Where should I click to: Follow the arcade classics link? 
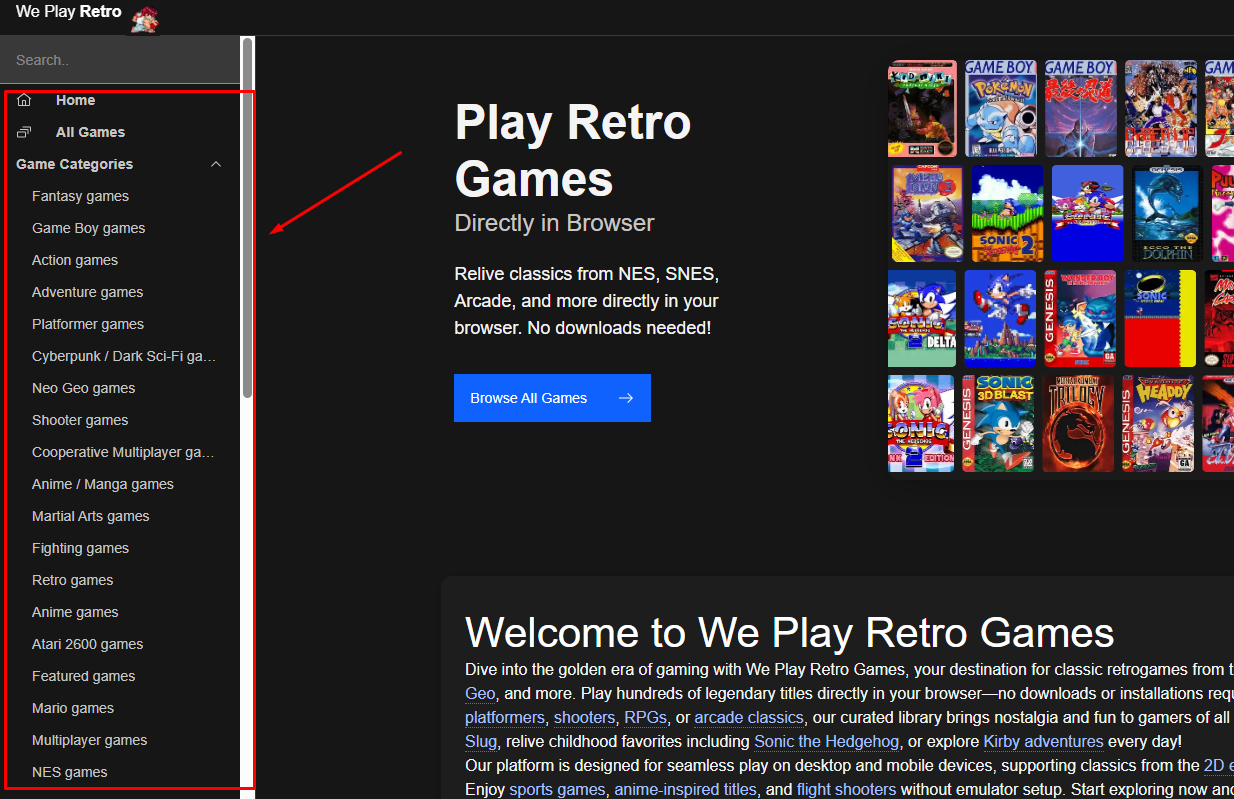(x=749, y=718)
